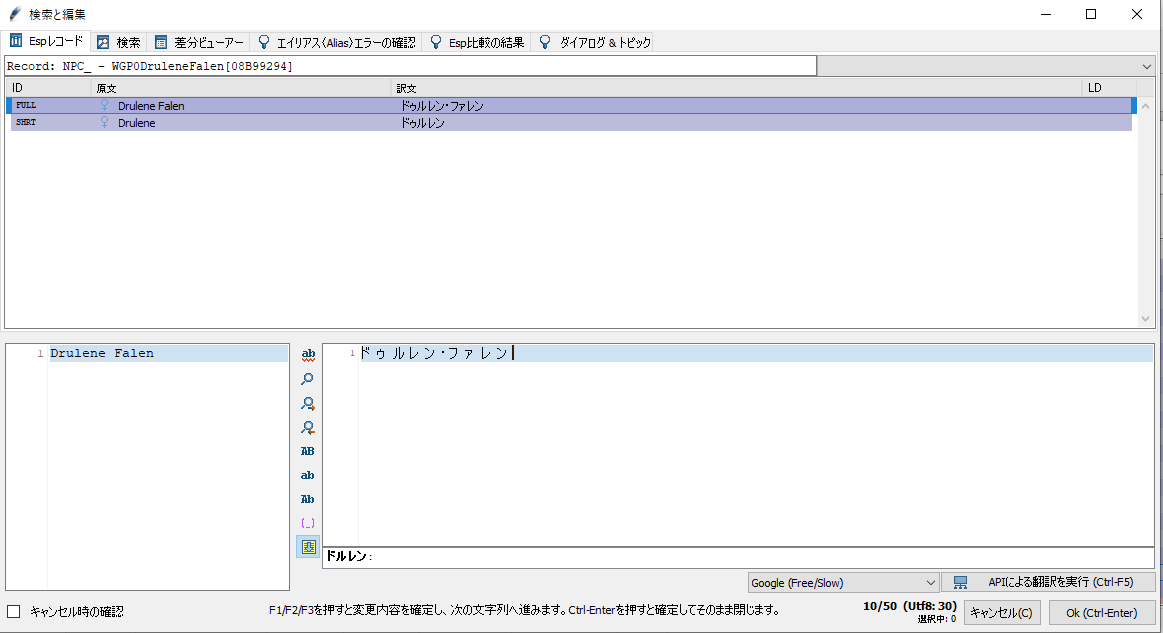The width and height of the screenshot is (1163, 633).
Task: Click the APIによる翻訳を実行 button
Action: click(x=1048, y=582)
